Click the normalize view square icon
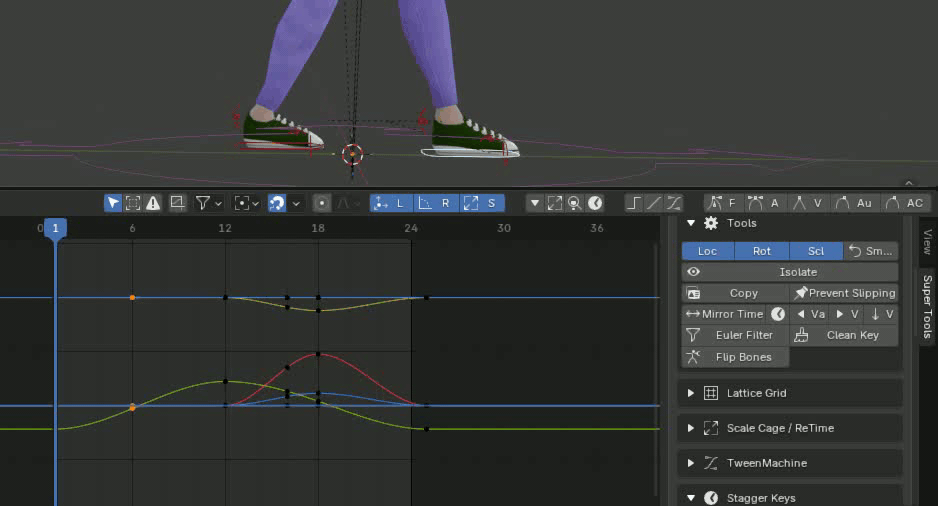The image size is (938, 506). pos(177,203)
